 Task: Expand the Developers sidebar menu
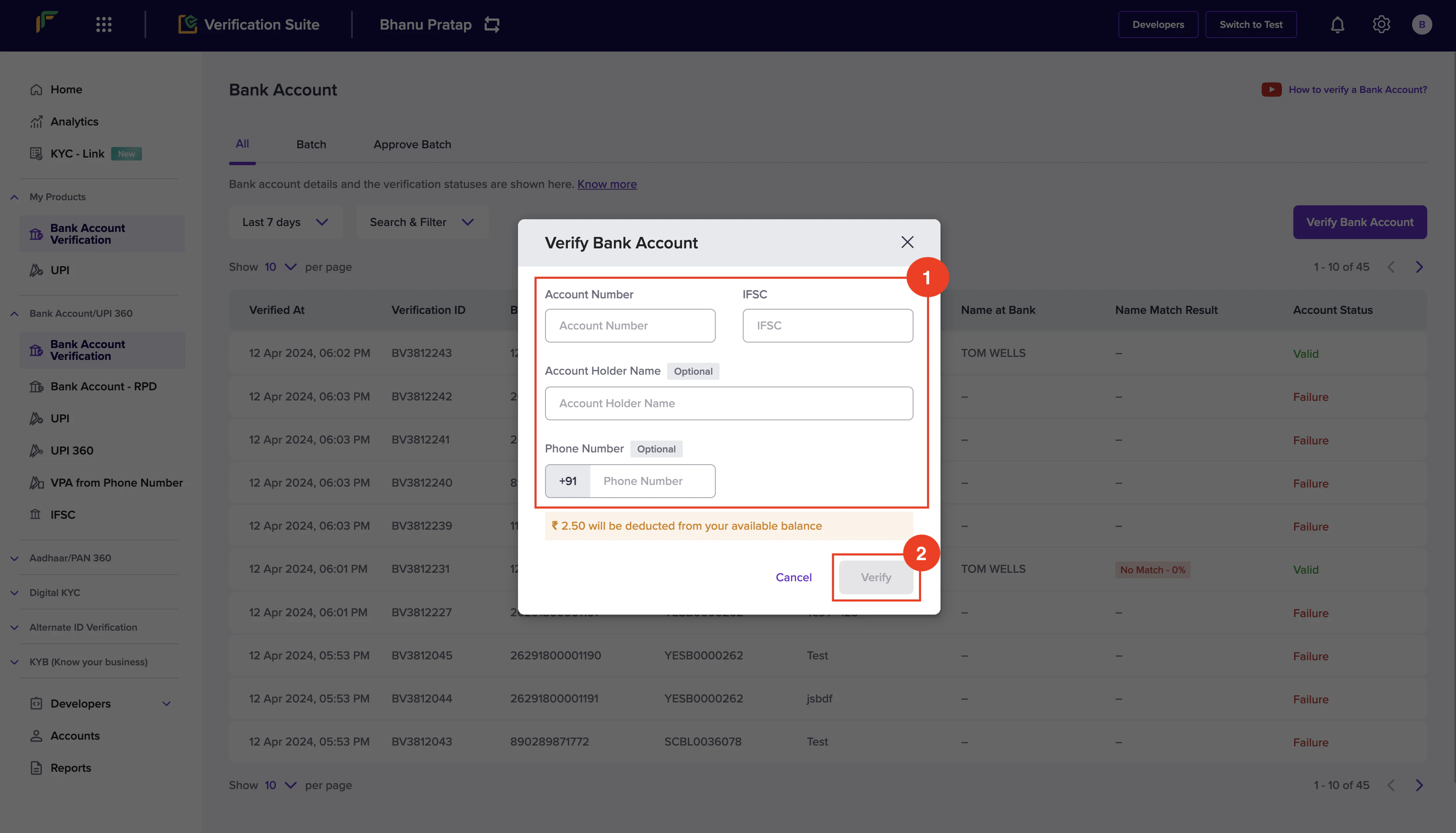tap(166, 704)
